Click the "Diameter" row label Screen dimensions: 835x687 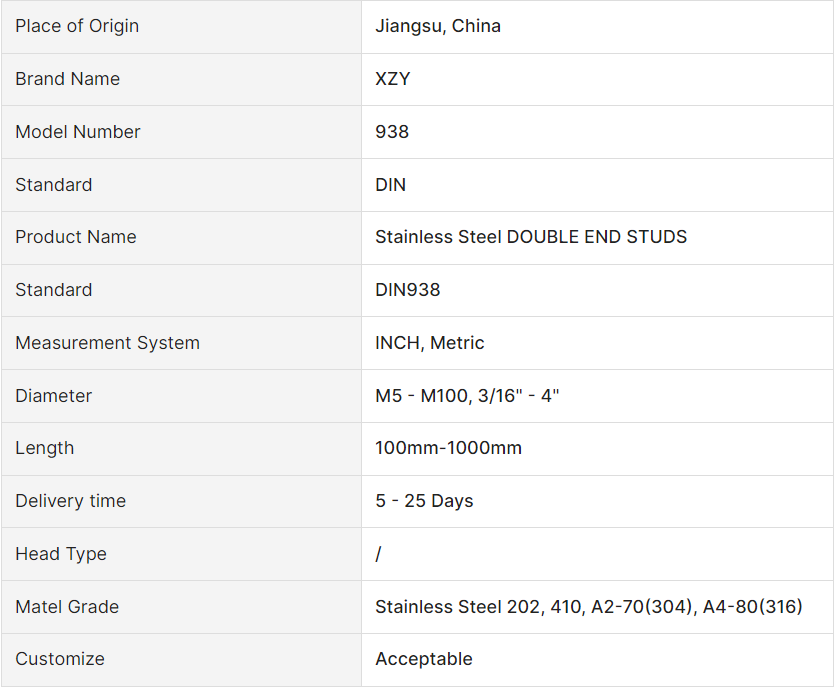point(53,396)
